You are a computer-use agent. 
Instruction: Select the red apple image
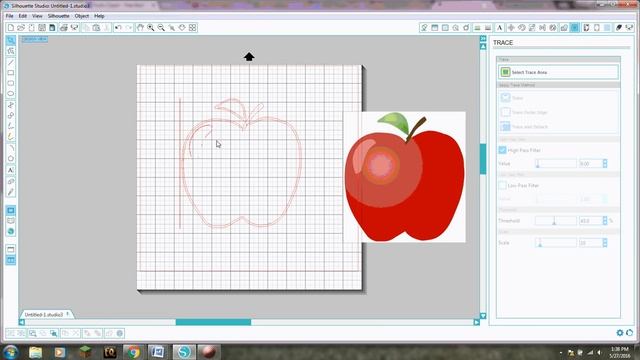404,177
